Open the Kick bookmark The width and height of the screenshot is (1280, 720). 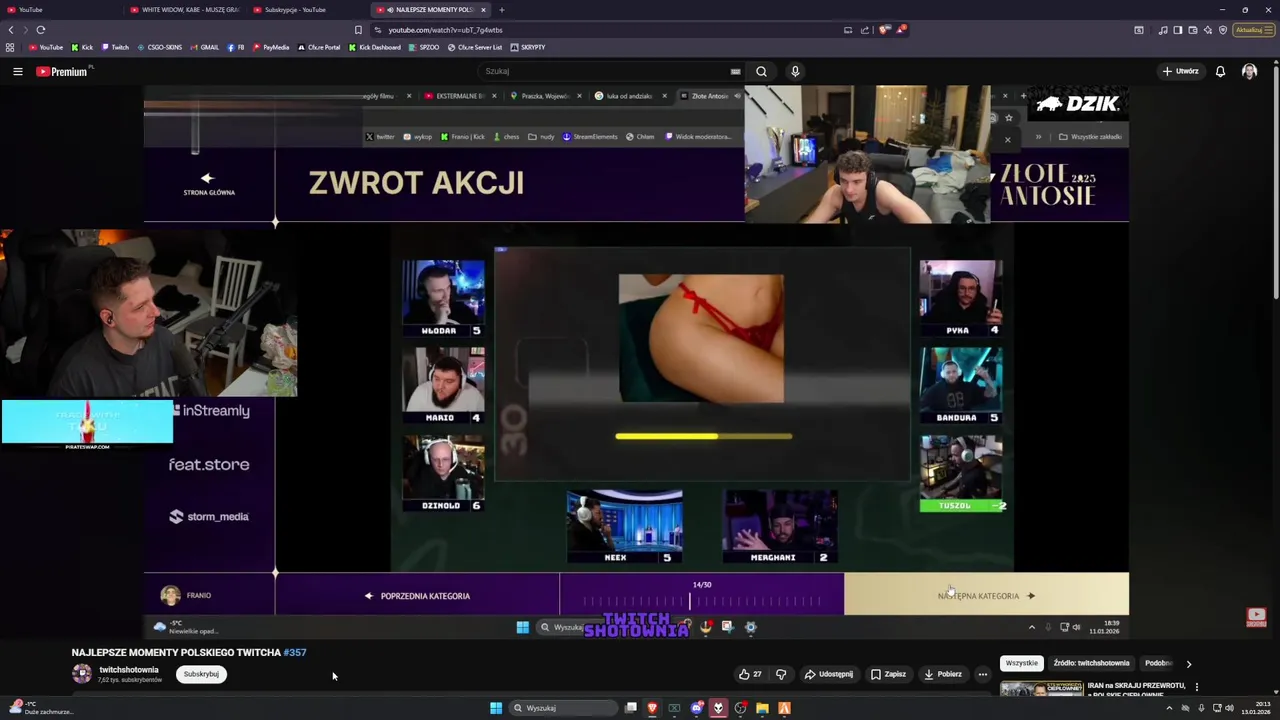tap(82, 47)
